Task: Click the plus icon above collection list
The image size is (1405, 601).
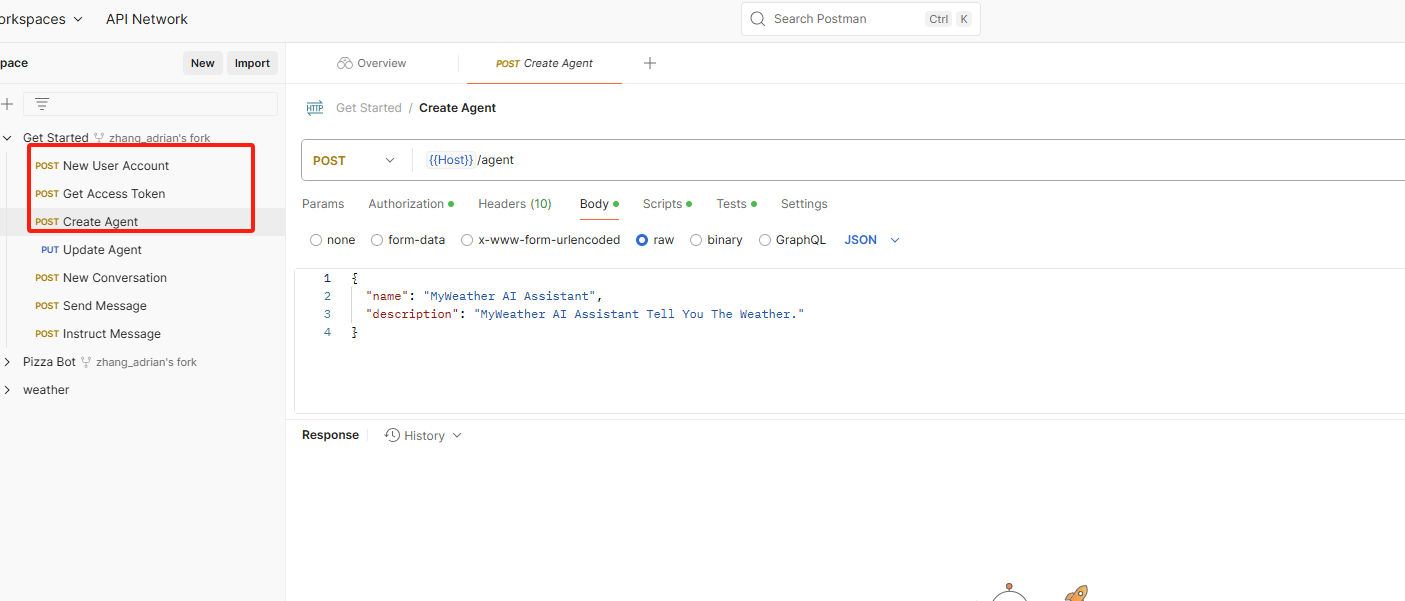Action: click(x=7, y=104)
